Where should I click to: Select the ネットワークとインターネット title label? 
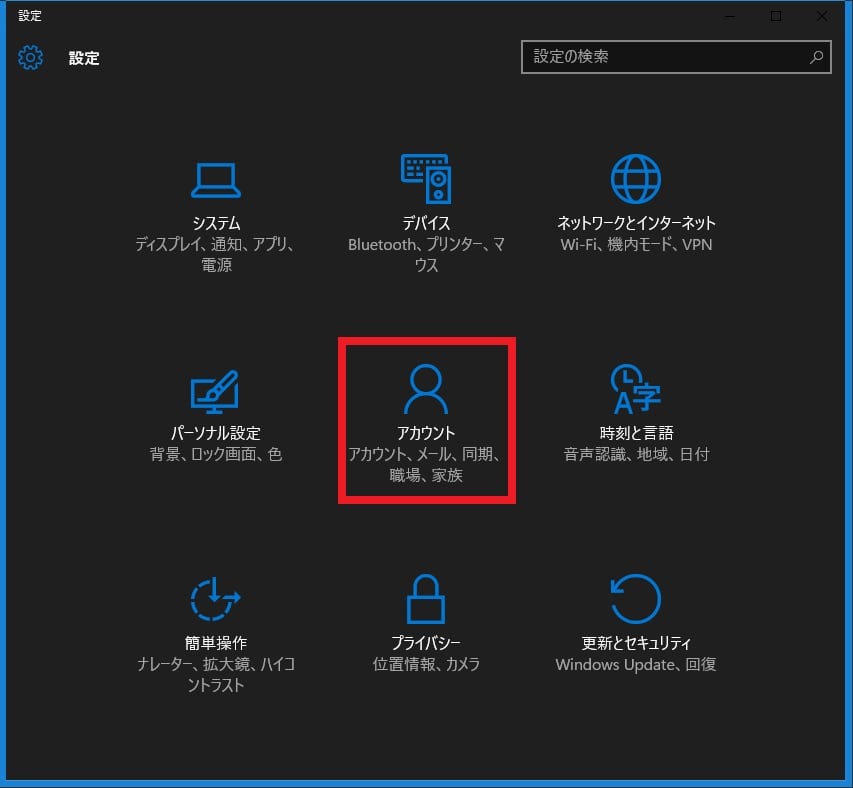click(x=636, y=223)
